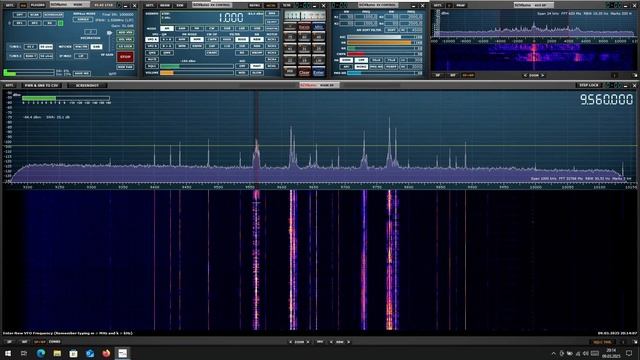Click the MEM PAN button

tap(125, 67)
